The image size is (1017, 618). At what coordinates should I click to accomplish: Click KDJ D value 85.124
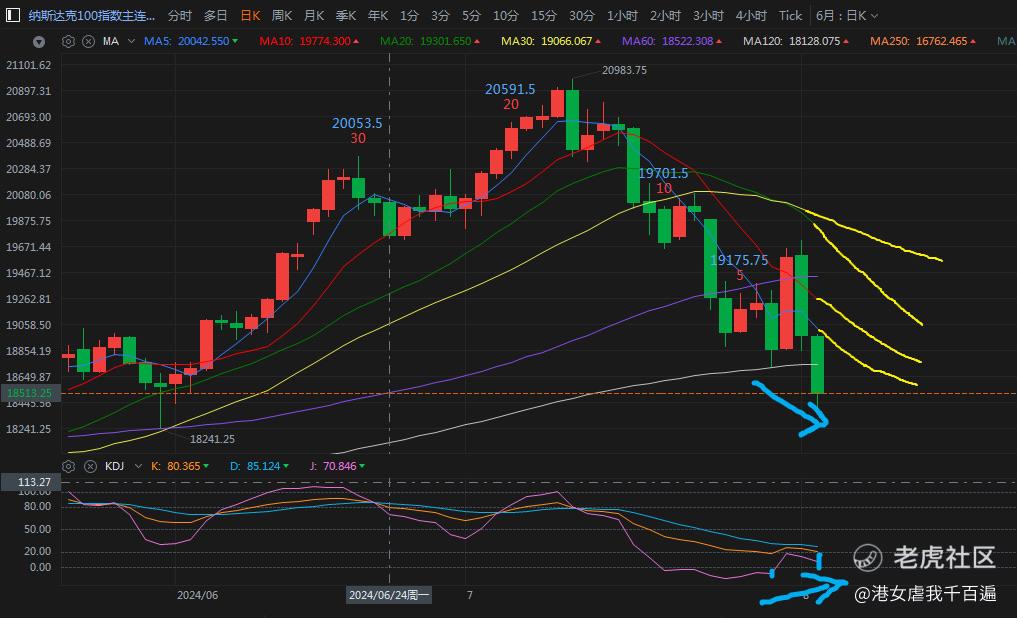click(263, 466)
